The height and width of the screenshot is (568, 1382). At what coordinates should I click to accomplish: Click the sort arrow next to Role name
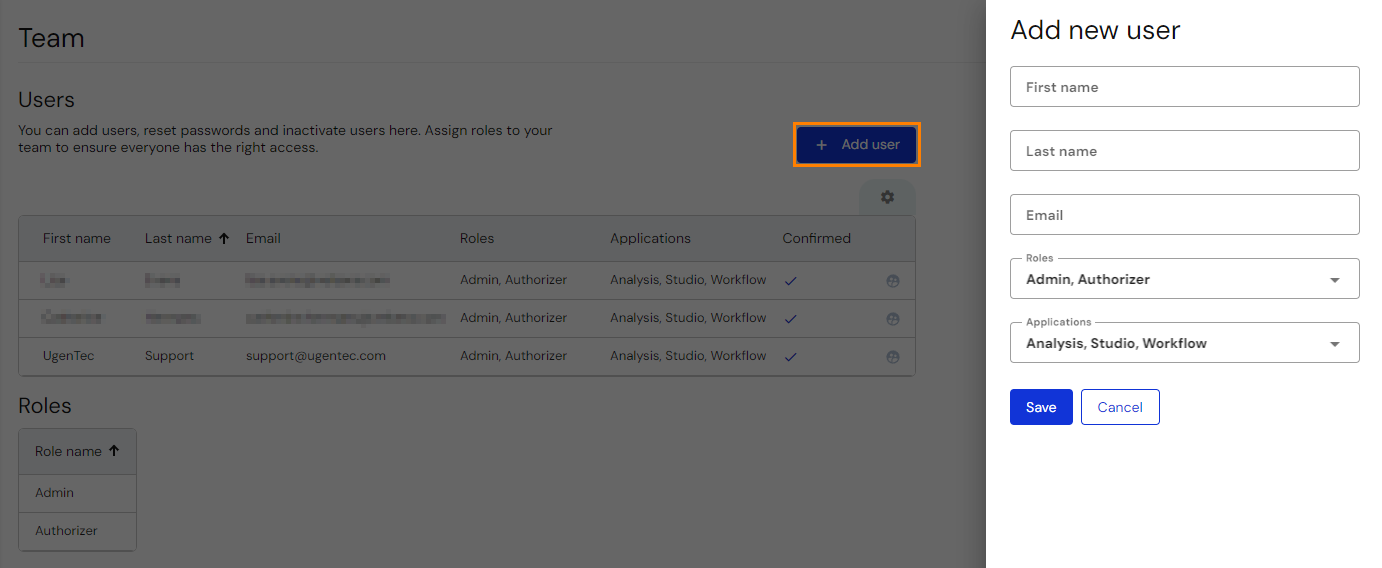[x=114, y=451]
